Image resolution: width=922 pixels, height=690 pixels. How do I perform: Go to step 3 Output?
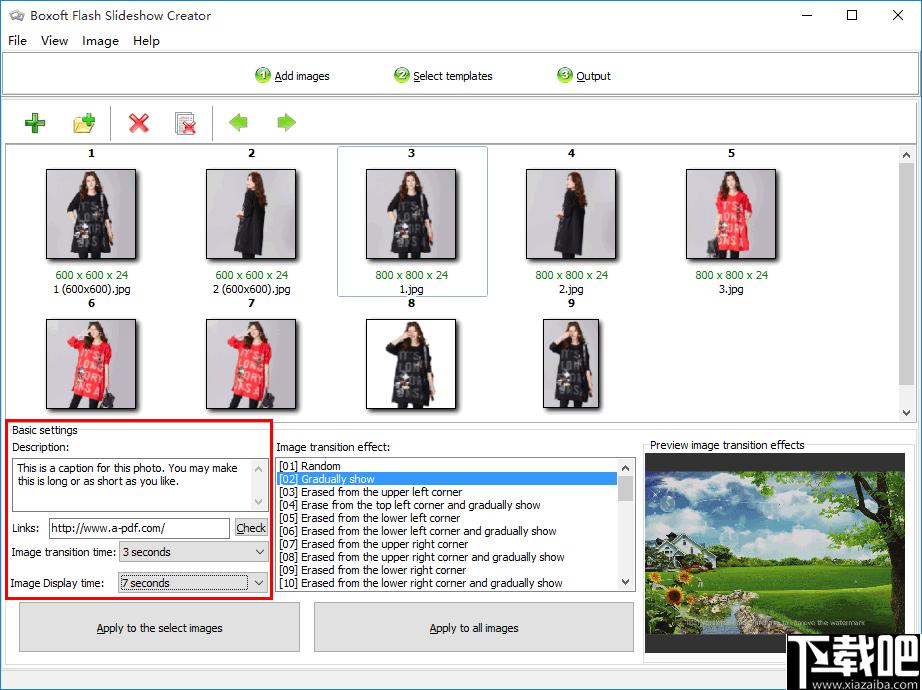(x=584, y=76)
